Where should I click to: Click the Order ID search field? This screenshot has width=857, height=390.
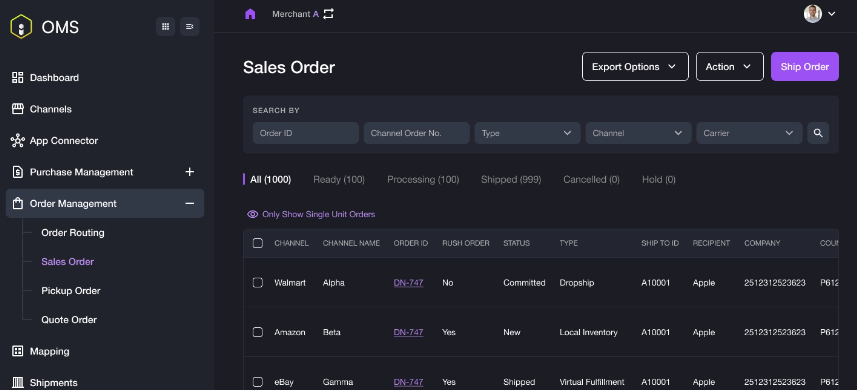[306, 133]
